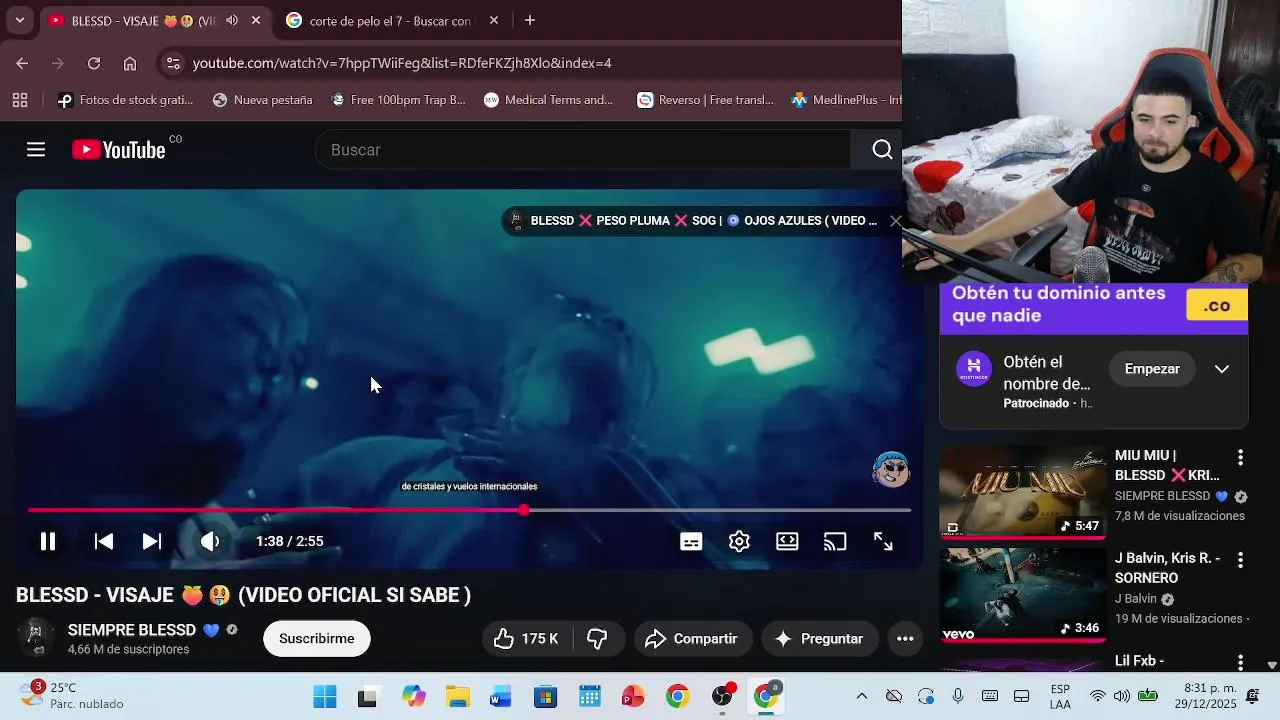This screenshot has height=720, width=1280.
Task: Open MedlinePlus bookmark
Action: (x=846, y=100)
